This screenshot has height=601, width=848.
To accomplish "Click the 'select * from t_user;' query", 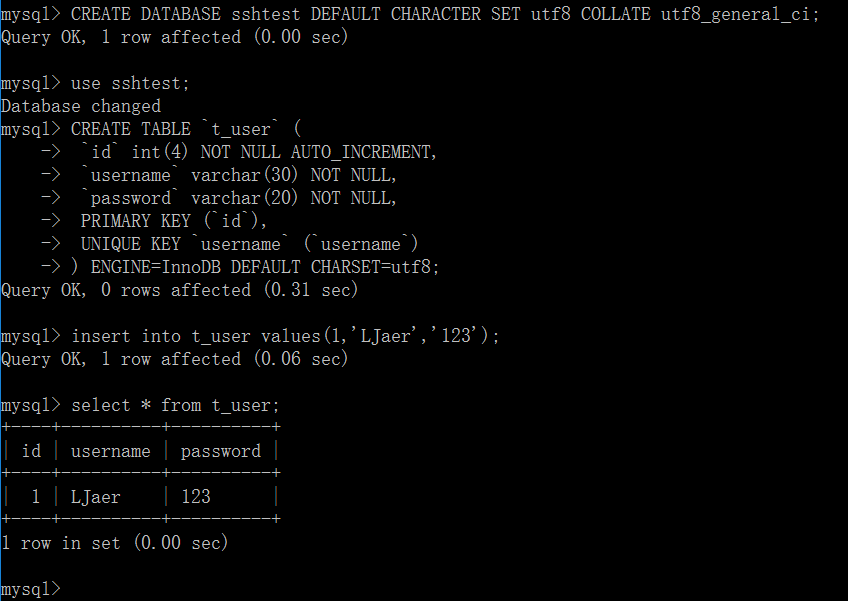I will point(175,405).
